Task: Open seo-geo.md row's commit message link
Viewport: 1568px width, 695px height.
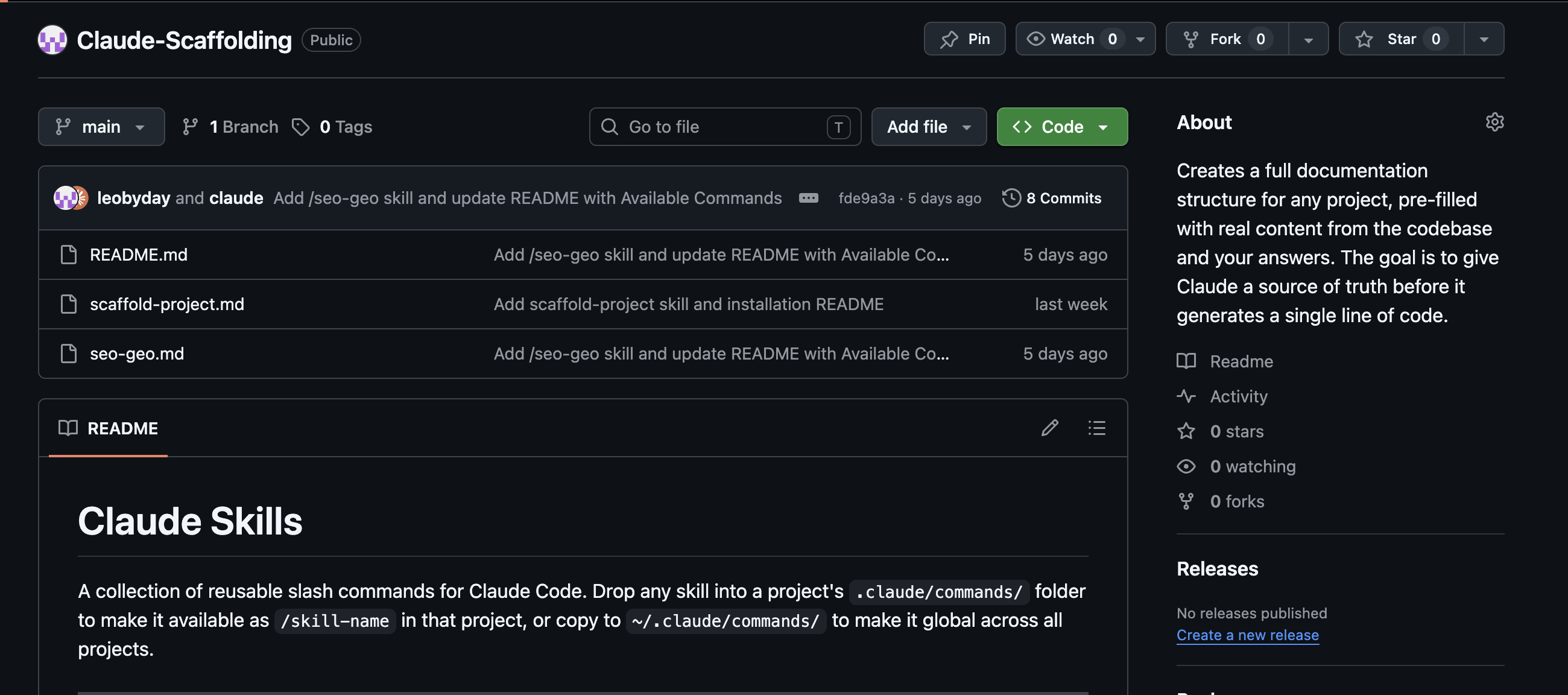Action: [x=721, y=354]
